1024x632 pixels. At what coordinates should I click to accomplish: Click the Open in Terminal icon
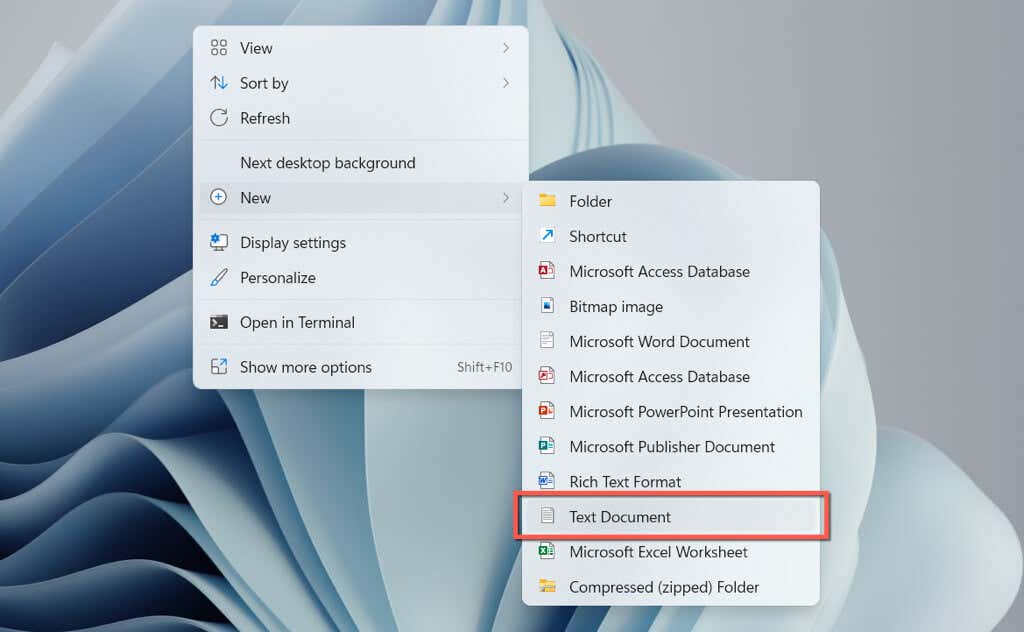[219, 323]
